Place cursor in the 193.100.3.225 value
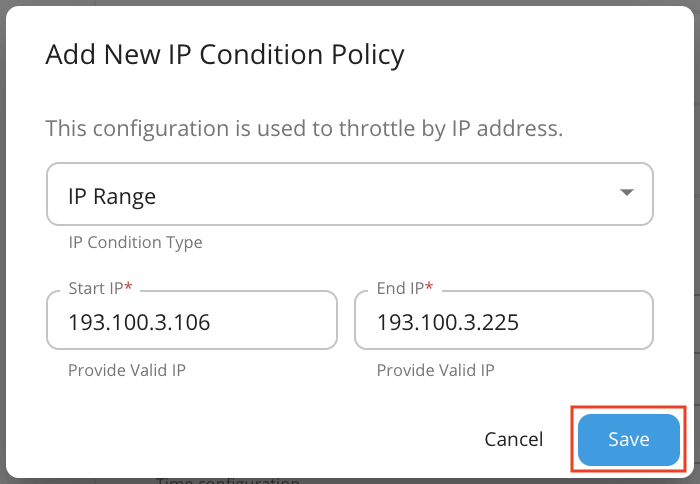700x484 pixels. pos(448,322)
